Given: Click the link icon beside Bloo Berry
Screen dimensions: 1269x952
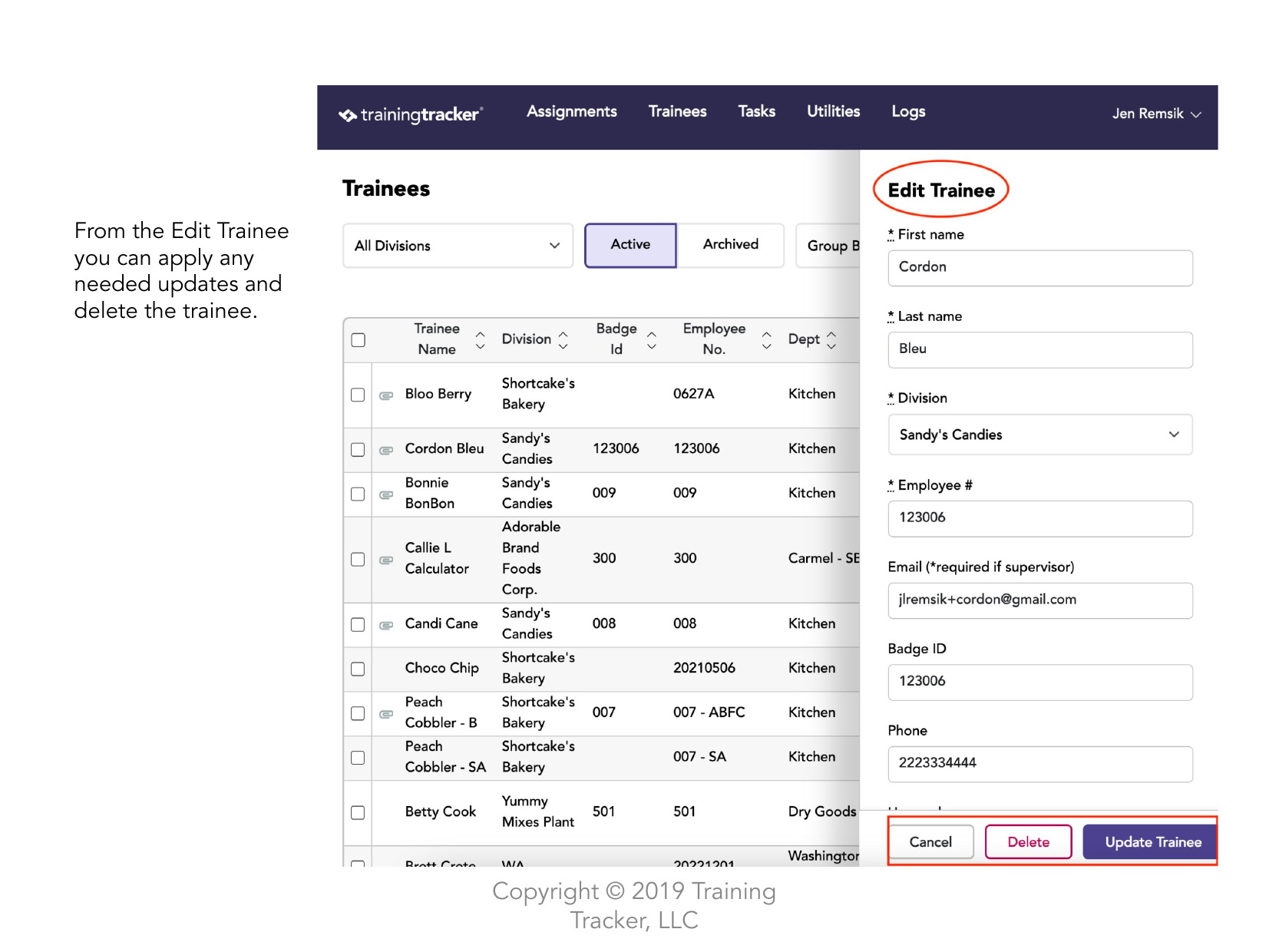Looking at the screenshot, I should (x=386, y=395).
